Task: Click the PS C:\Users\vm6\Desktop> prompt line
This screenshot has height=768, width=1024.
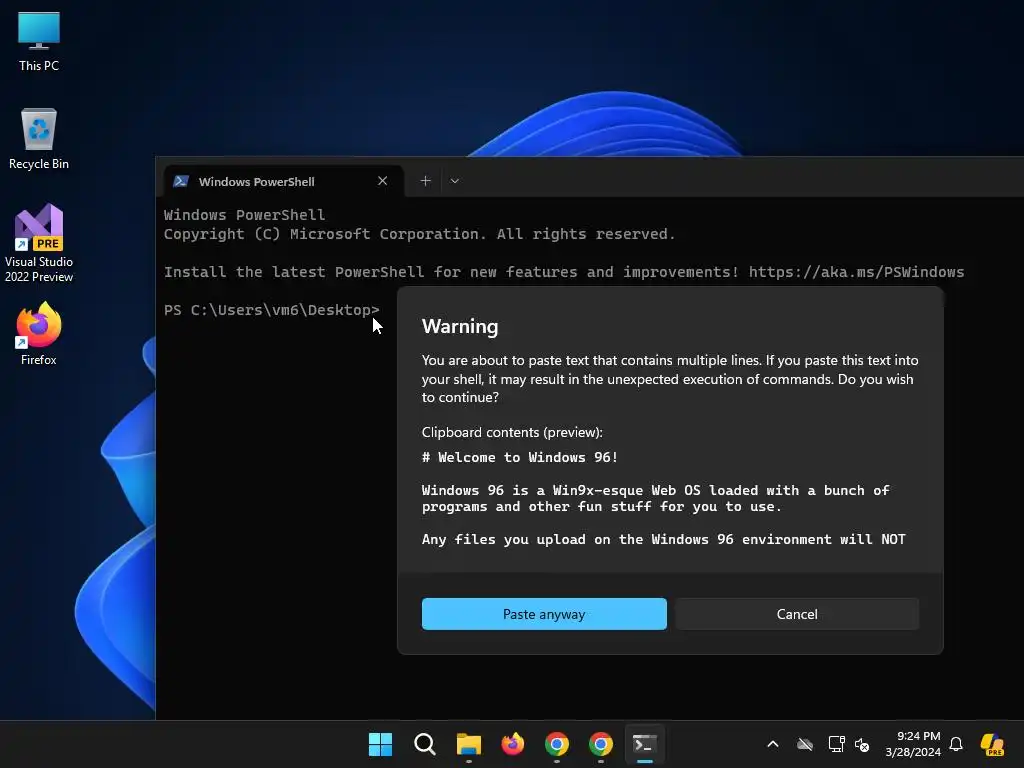Action: coord(272,310)
